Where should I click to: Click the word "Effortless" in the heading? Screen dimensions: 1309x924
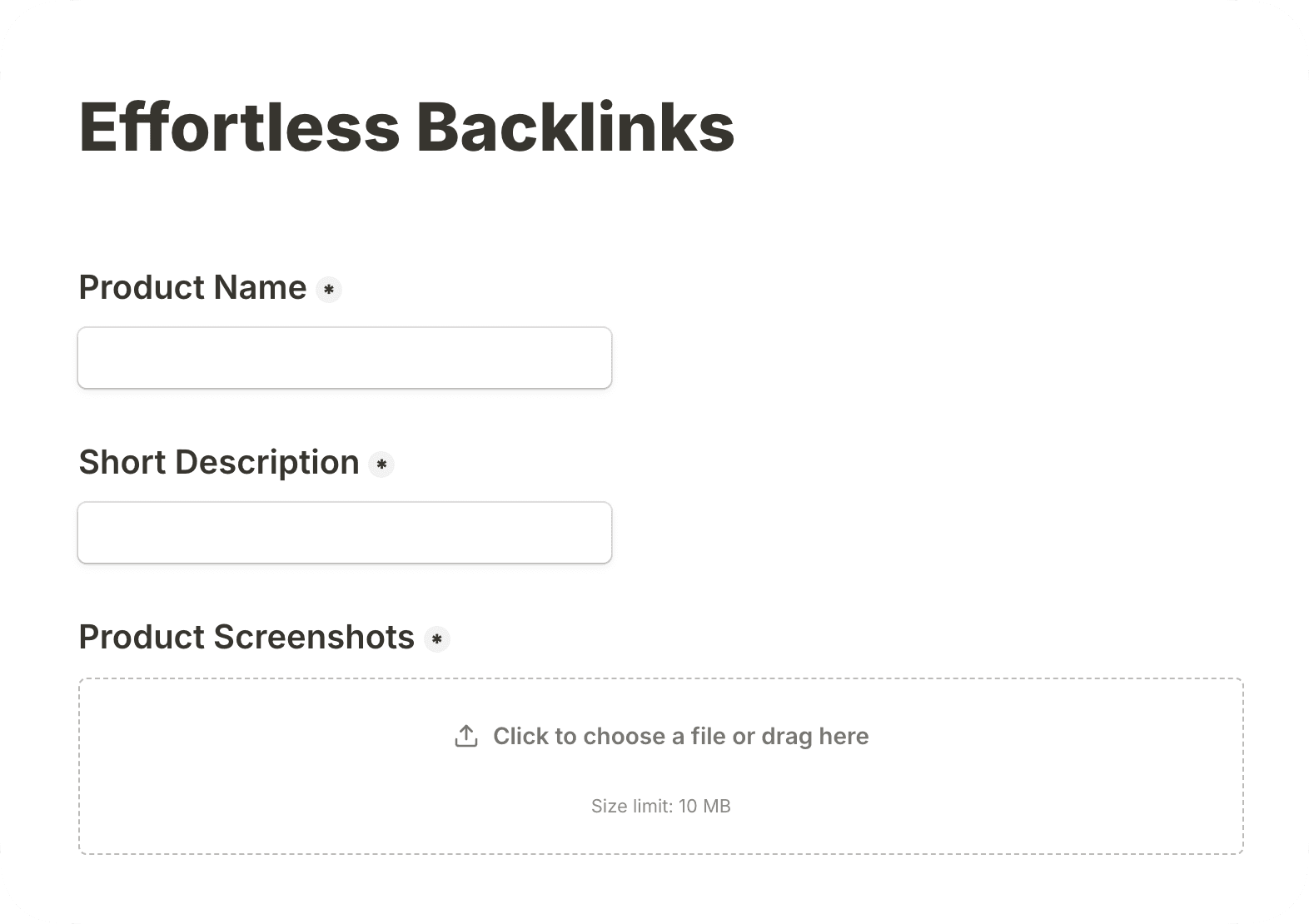click(240, 127)
